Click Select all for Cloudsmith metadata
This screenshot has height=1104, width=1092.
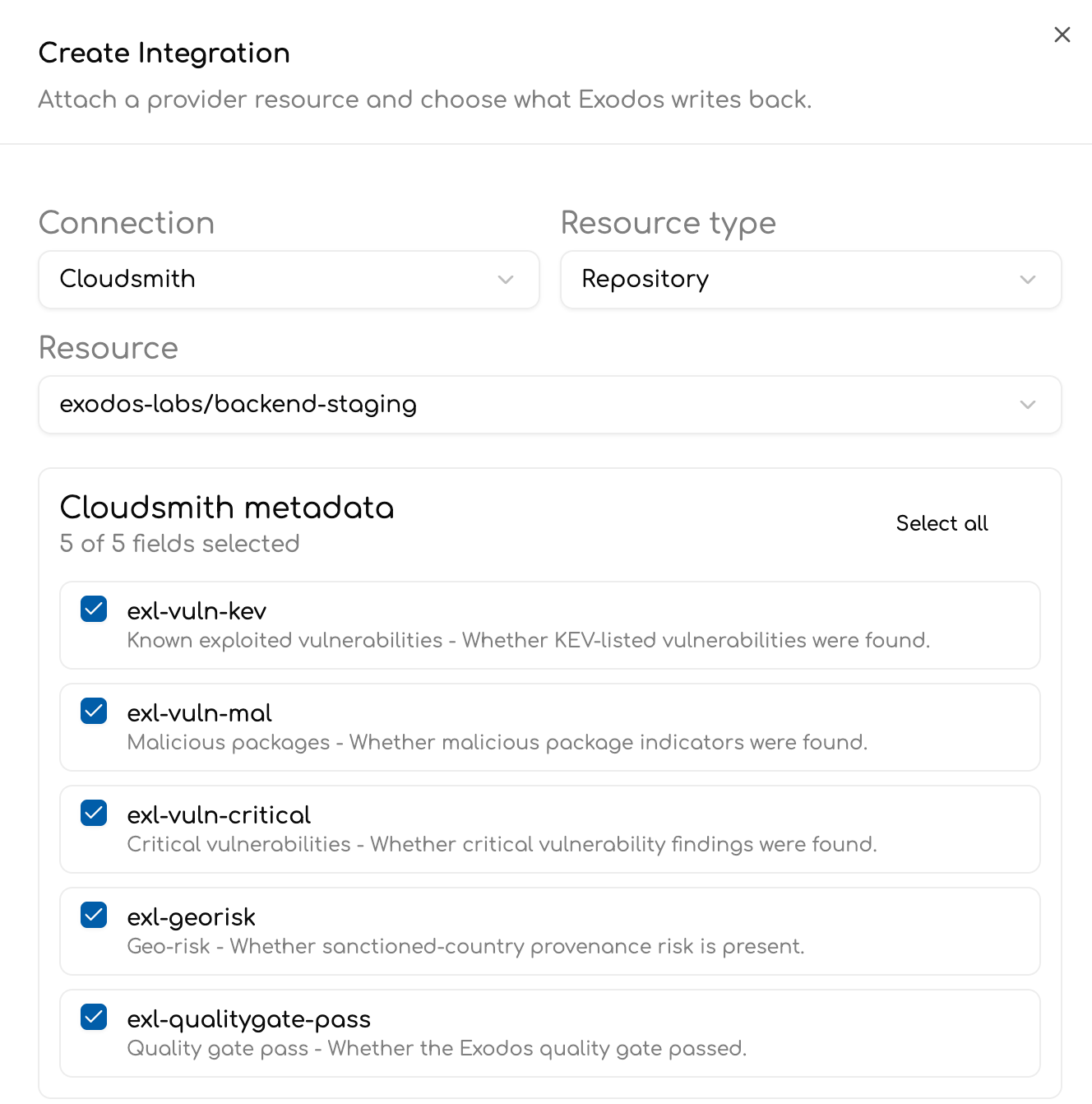pos(942,523)
